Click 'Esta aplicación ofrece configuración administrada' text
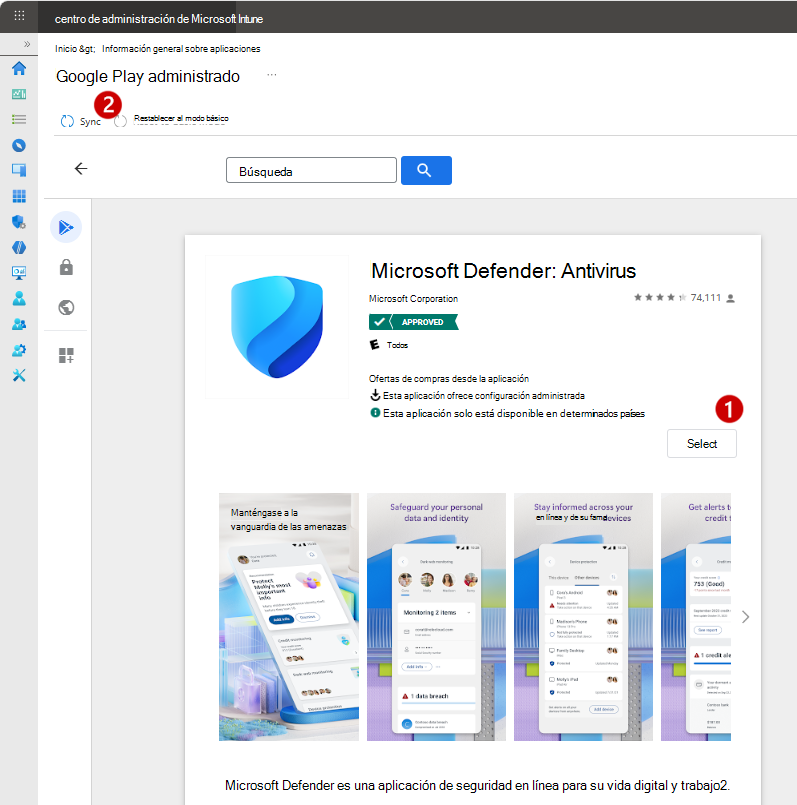 (483, 396)
